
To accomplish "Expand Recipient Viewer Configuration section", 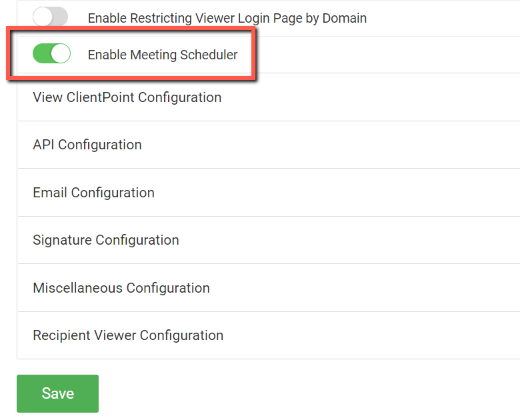I will (269, 335).
